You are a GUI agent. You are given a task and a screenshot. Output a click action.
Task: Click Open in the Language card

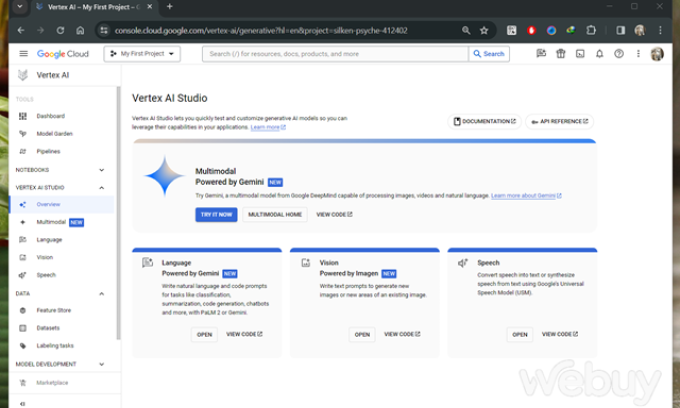click(x=204, y=334)
